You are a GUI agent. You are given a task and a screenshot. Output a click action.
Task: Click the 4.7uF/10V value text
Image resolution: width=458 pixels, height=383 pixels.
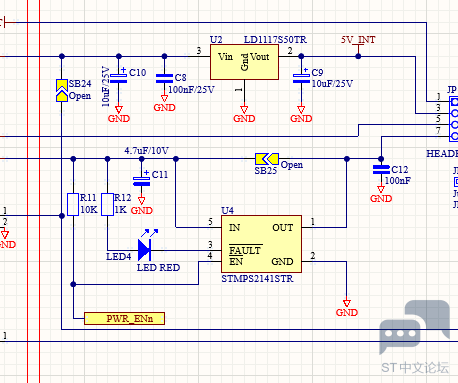(147, 151)
